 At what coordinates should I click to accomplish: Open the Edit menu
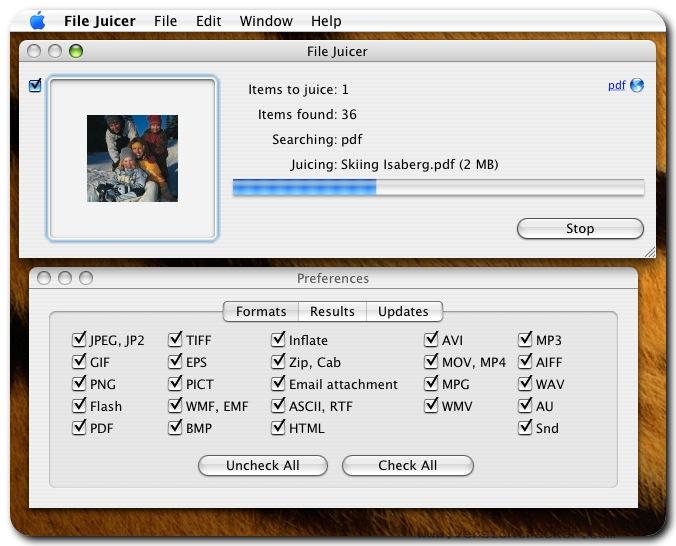[x=209, y=21]
